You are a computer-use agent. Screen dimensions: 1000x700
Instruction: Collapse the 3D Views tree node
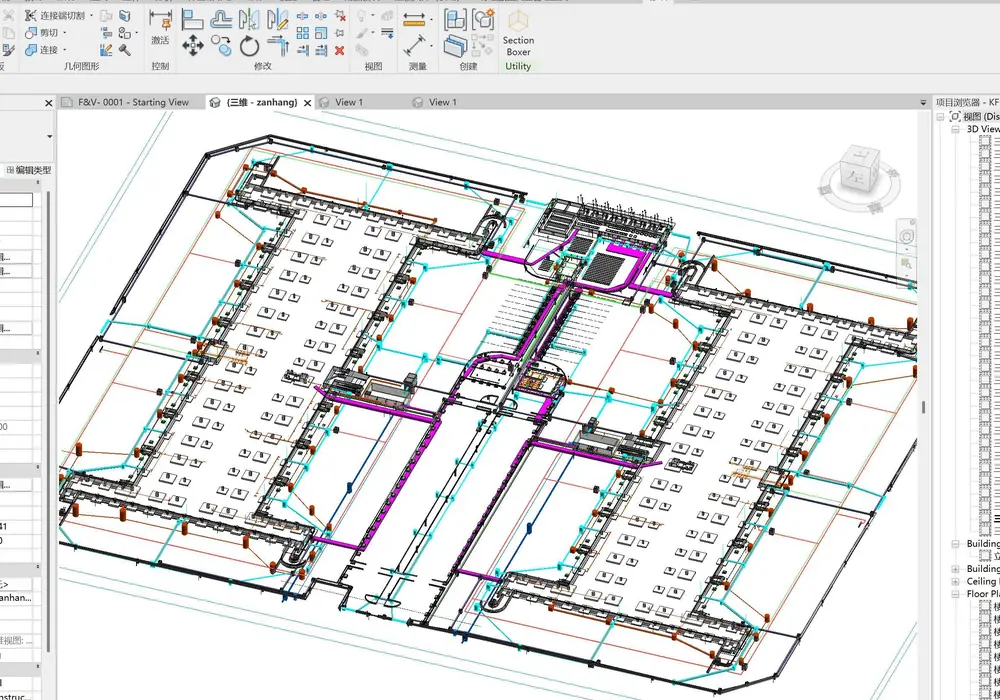tap(955, 129)
